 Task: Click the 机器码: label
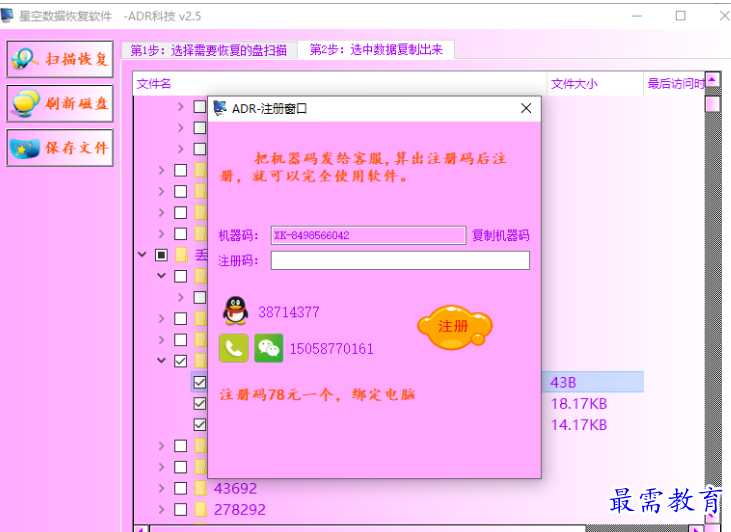click(x=238, y=235)
